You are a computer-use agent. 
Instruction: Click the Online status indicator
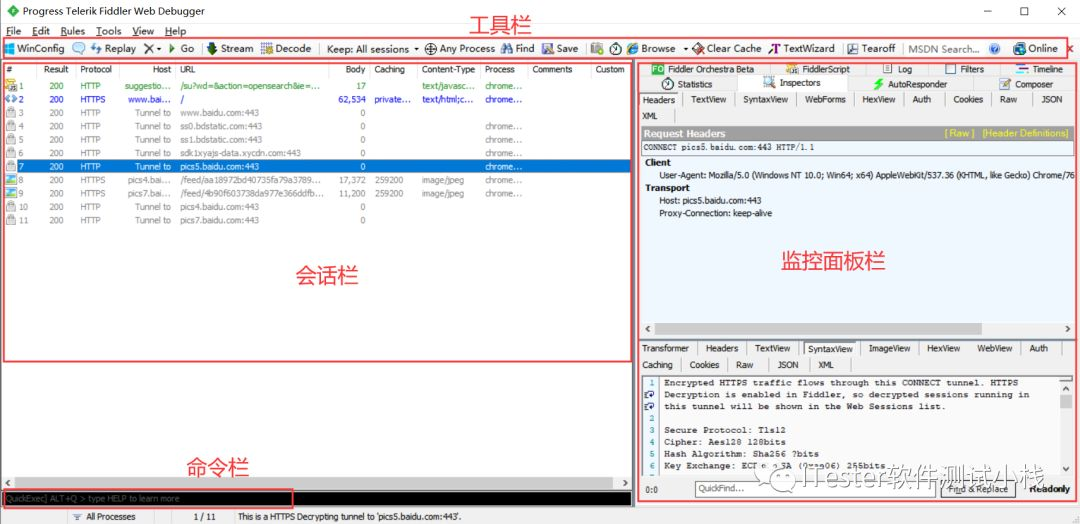pos(1035,49)
